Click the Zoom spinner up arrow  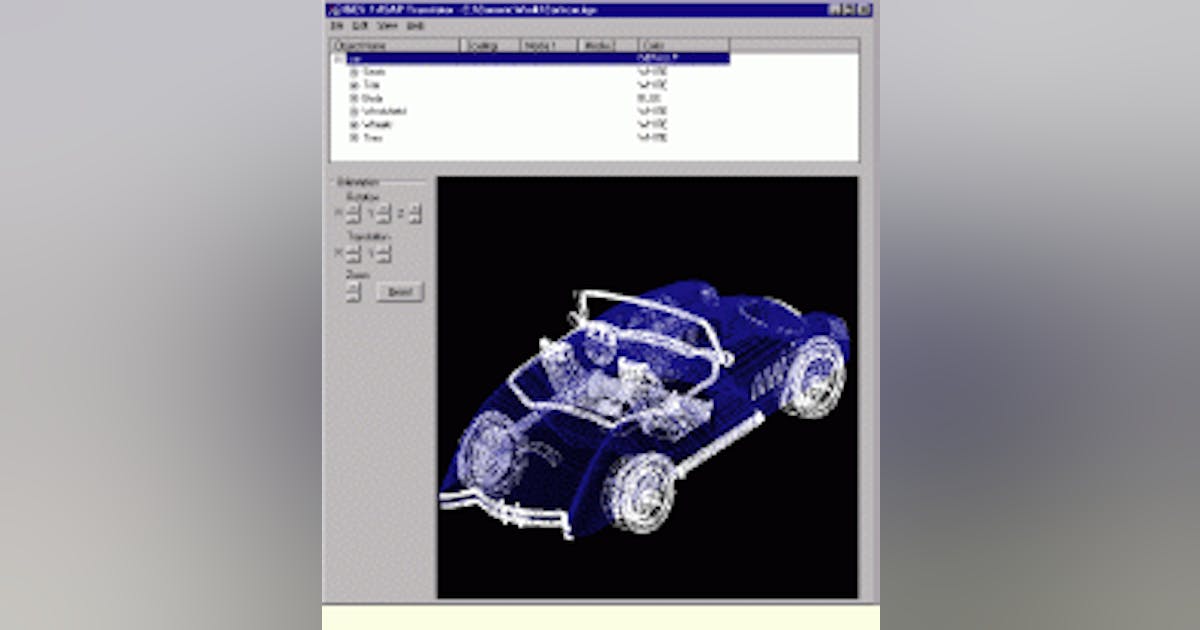[353, 287]
